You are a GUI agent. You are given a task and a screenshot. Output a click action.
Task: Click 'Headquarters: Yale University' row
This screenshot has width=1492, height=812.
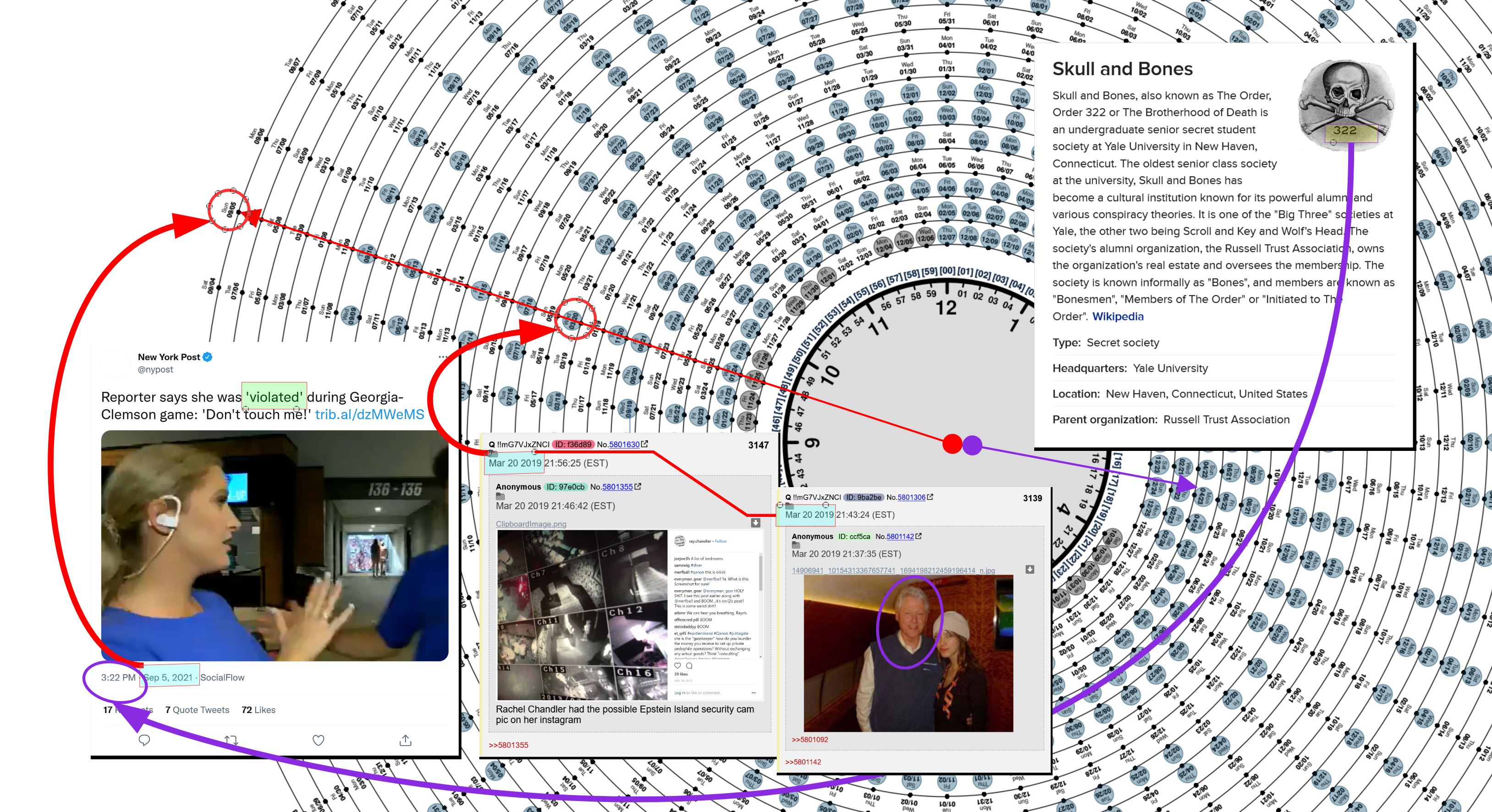1223,368
